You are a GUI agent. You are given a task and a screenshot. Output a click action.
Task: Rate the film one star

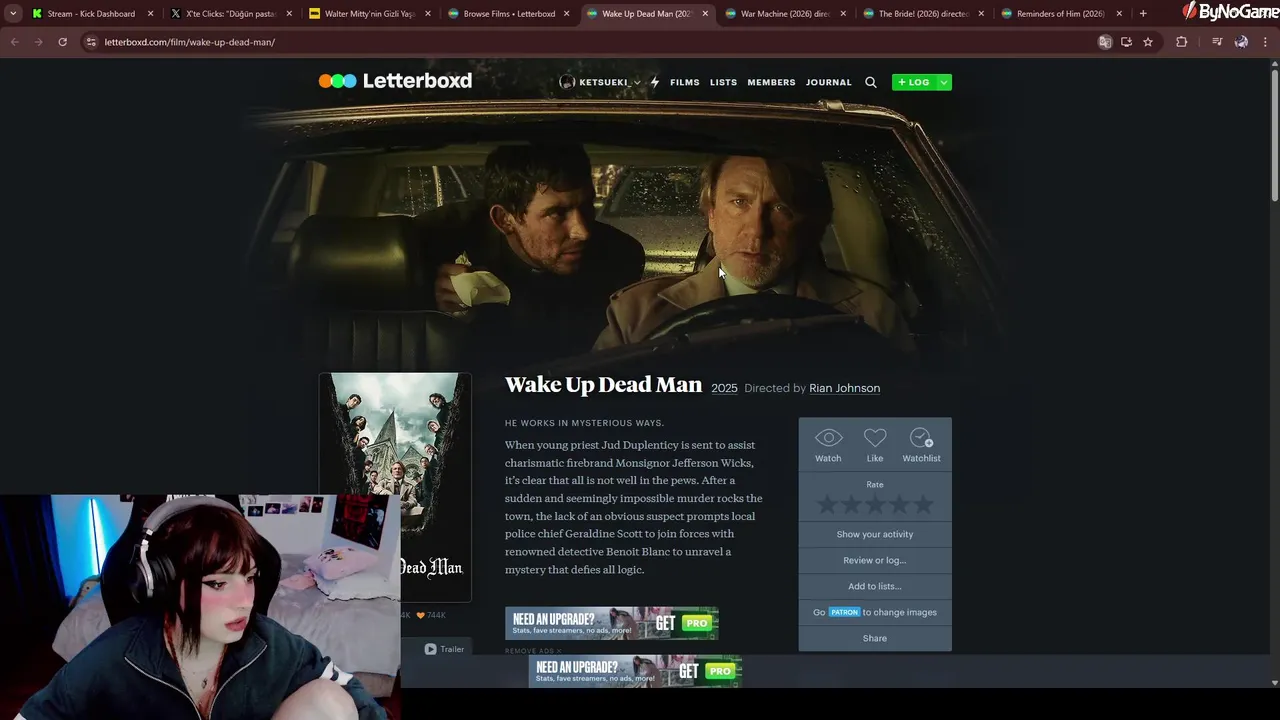828,505
